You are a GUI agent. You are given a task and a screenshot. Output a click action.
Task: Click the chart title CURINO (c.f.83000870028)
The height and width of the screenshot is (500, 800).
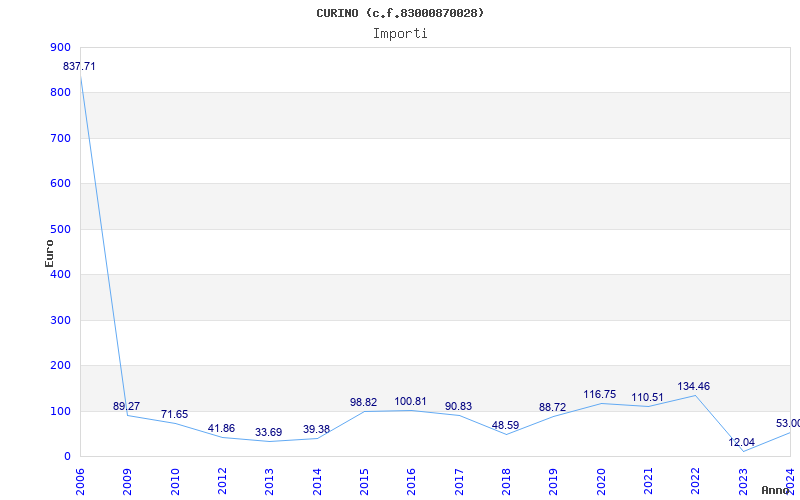[400, 13]
